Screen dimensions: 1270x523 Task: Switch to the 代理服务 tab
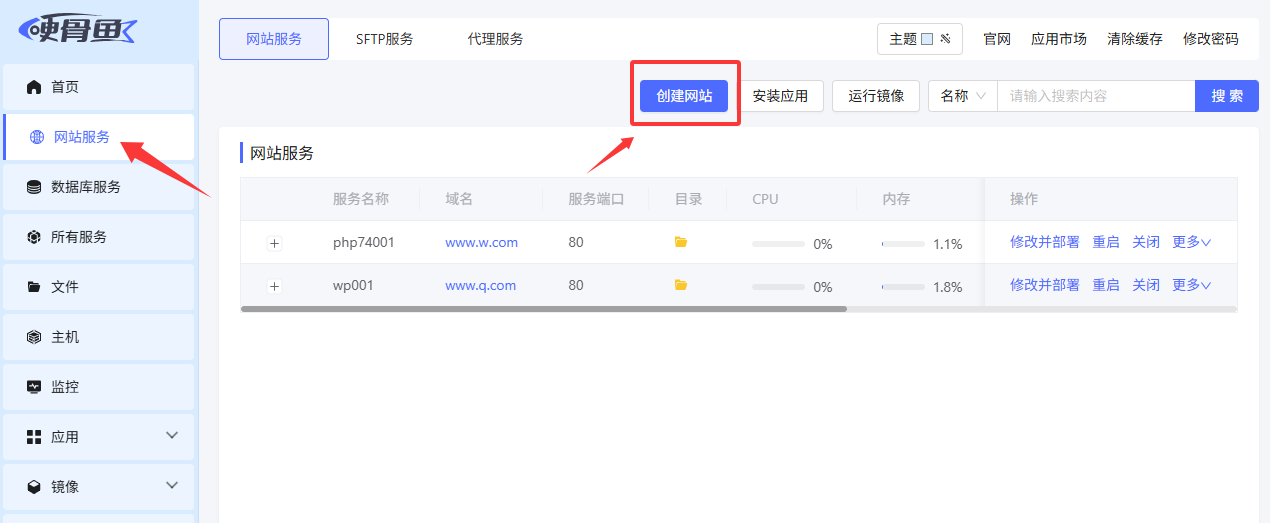pyautogui.click(x=495, y=39)
